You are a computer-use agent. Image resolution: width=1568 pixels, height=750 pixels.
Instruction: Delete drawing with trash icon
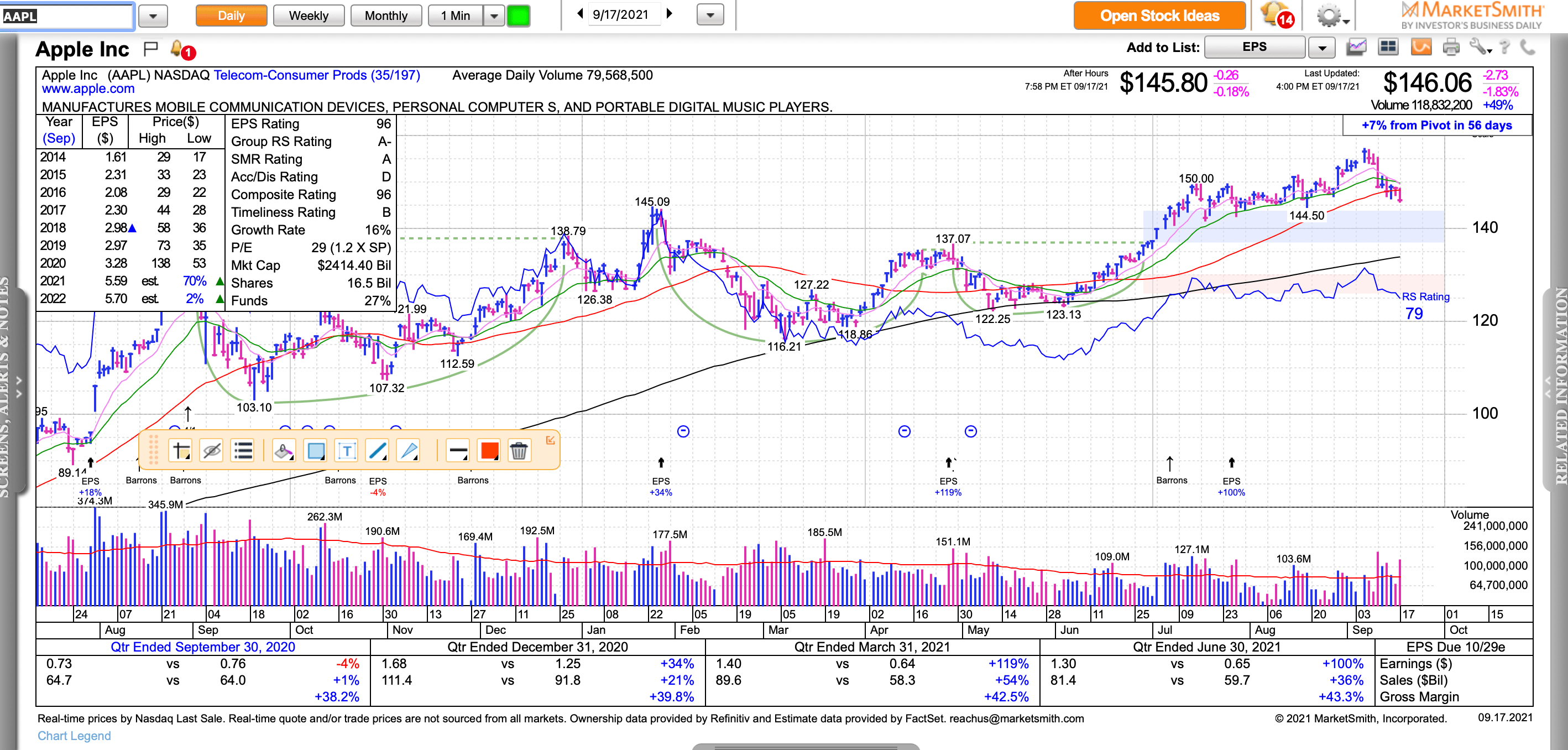[519, 451]
